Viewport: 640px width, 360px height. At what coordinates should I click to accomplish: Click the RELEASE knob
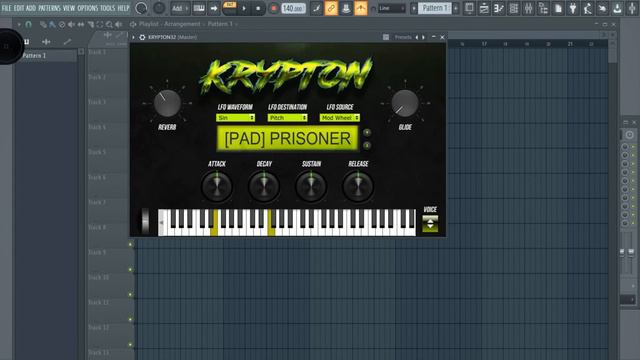point(358,187)
